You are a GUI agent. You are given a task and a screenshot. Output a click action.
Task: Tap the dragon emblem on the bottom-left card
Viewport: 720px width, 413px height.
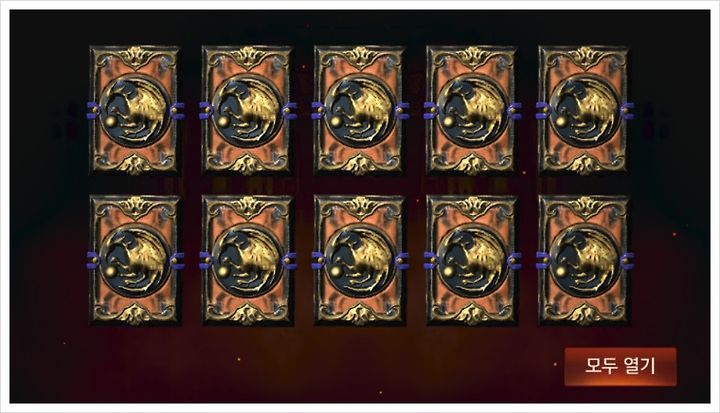[135, 261]
